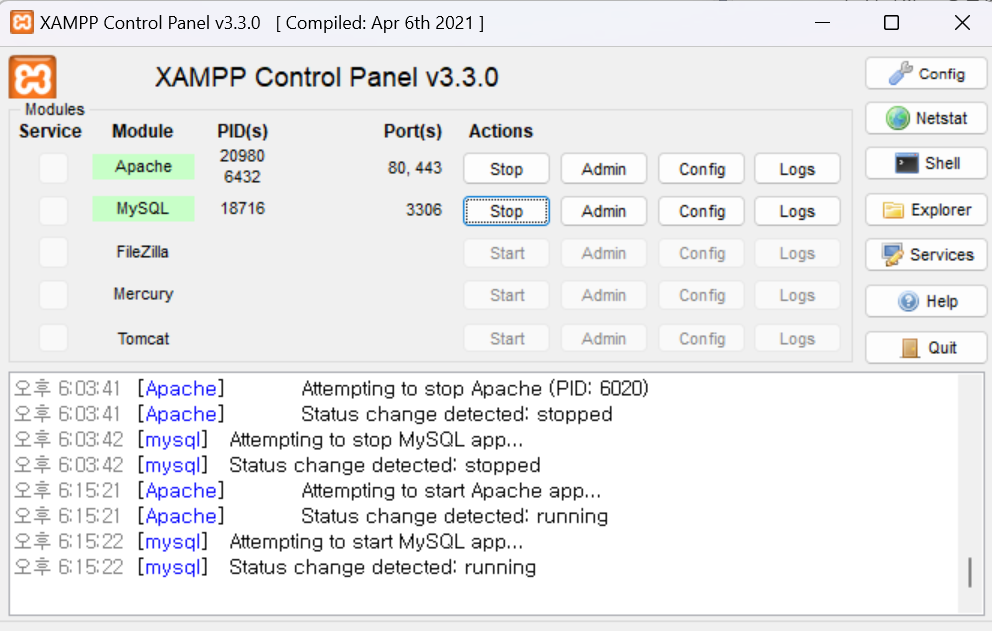
Task: Start the Mercury module
Action: (506, 295)
